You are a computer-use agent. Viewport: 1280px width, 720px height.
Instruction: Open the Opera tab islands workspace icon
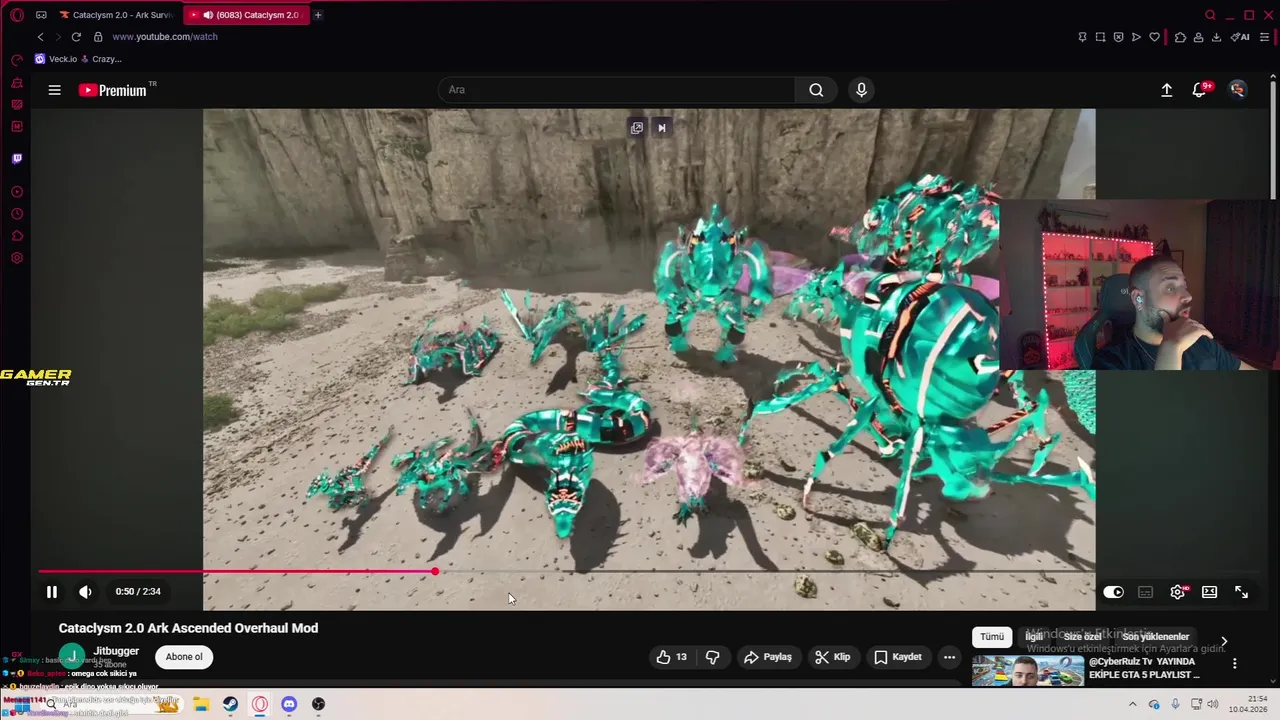click(41, 15)
